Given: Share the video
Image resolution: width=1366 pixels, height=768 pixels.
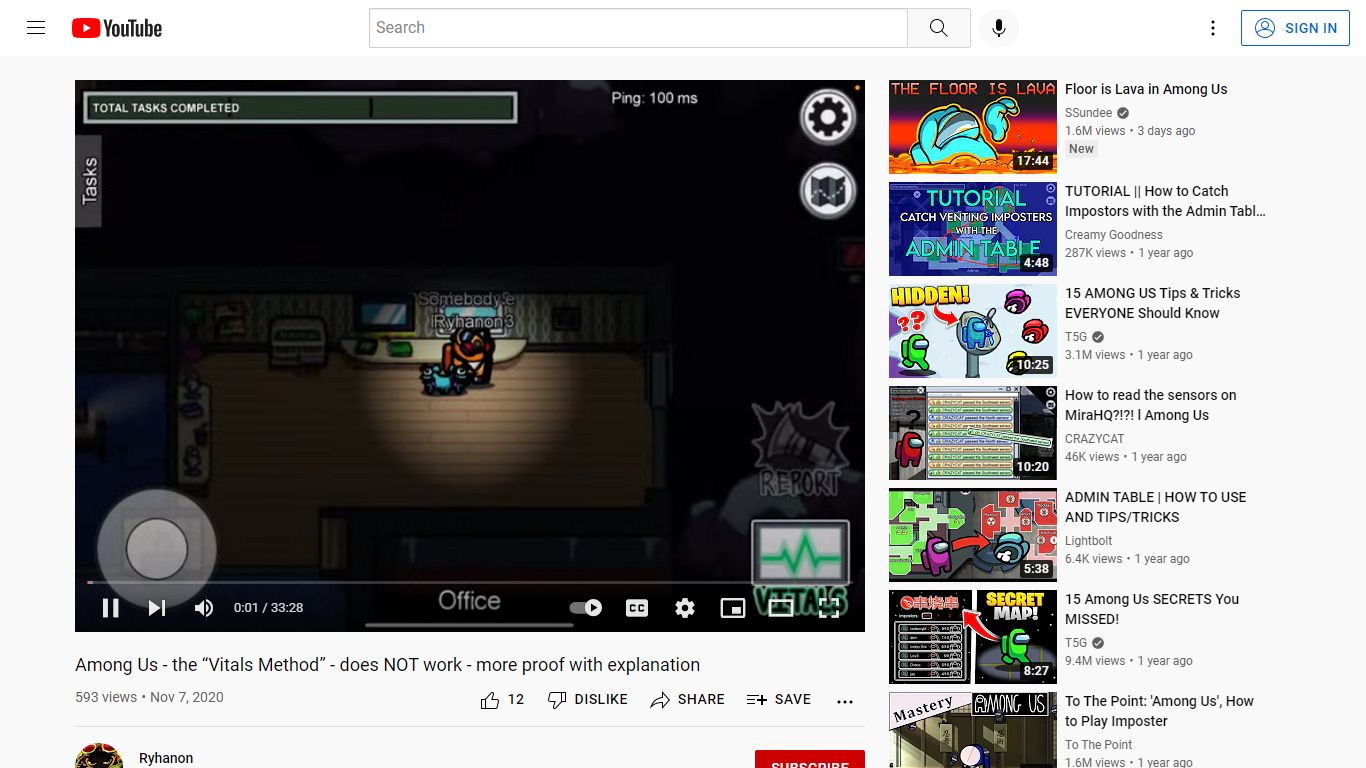Looking at the screenshot, I should click(x=687, y=700).
